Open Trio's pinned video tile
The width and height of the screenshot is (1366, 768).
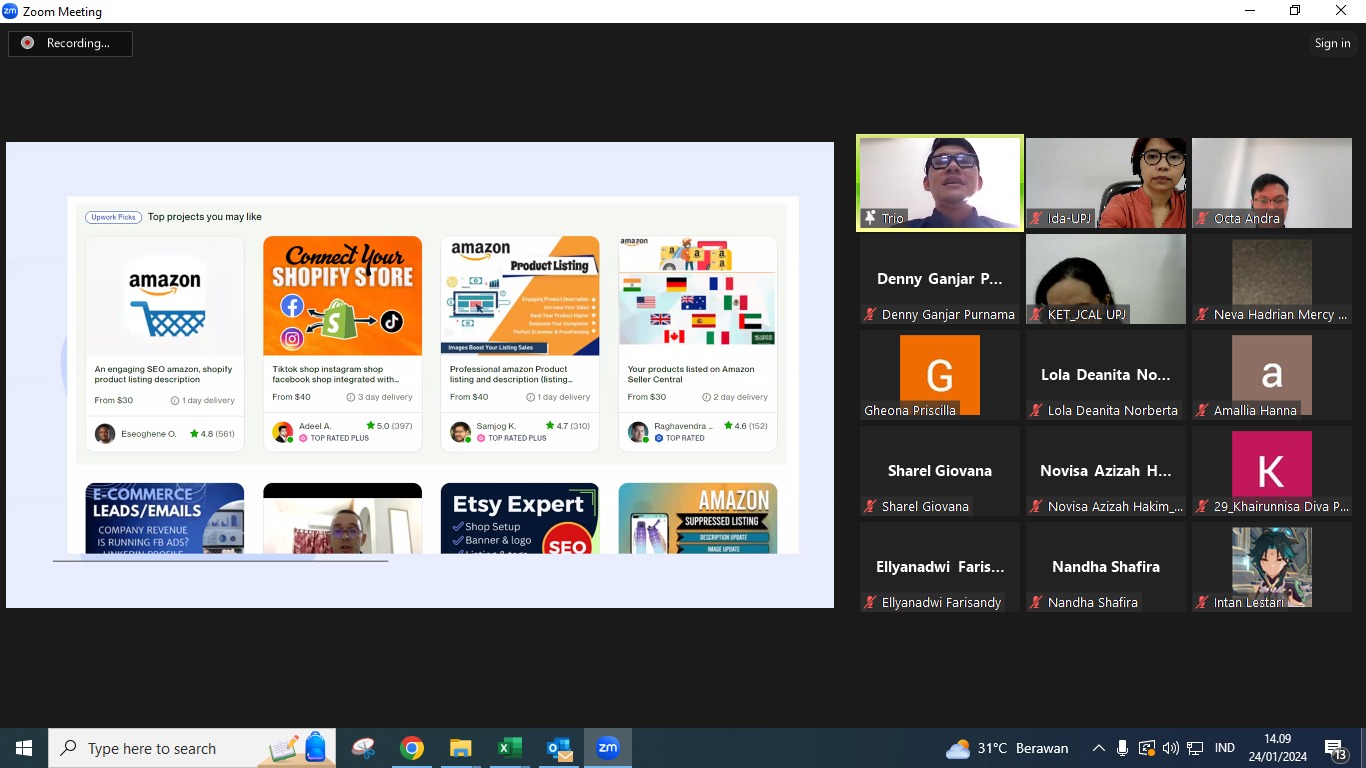coord(940,183)
